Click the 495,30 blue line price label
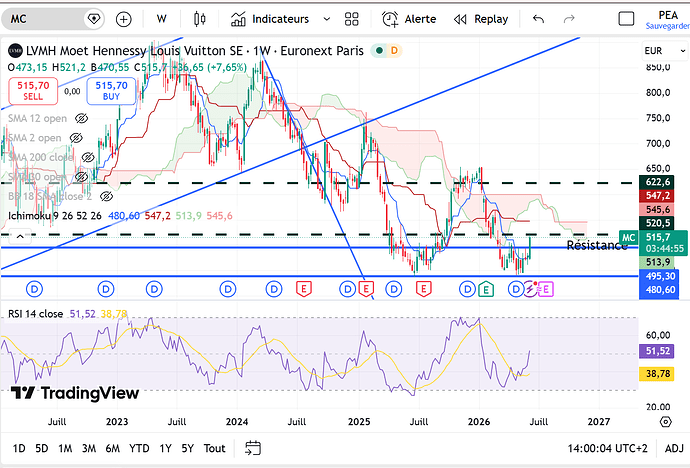 [x=658, y=276]
